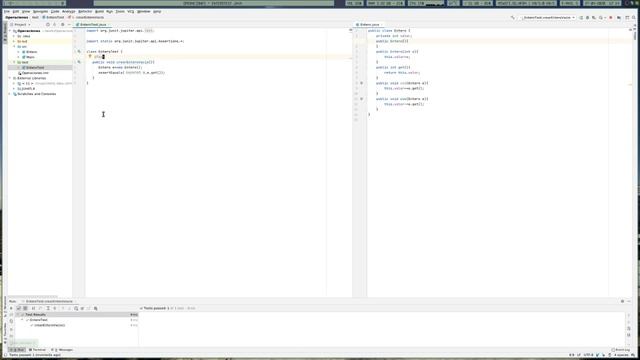Click the override gutter icon on line 14

361,99
